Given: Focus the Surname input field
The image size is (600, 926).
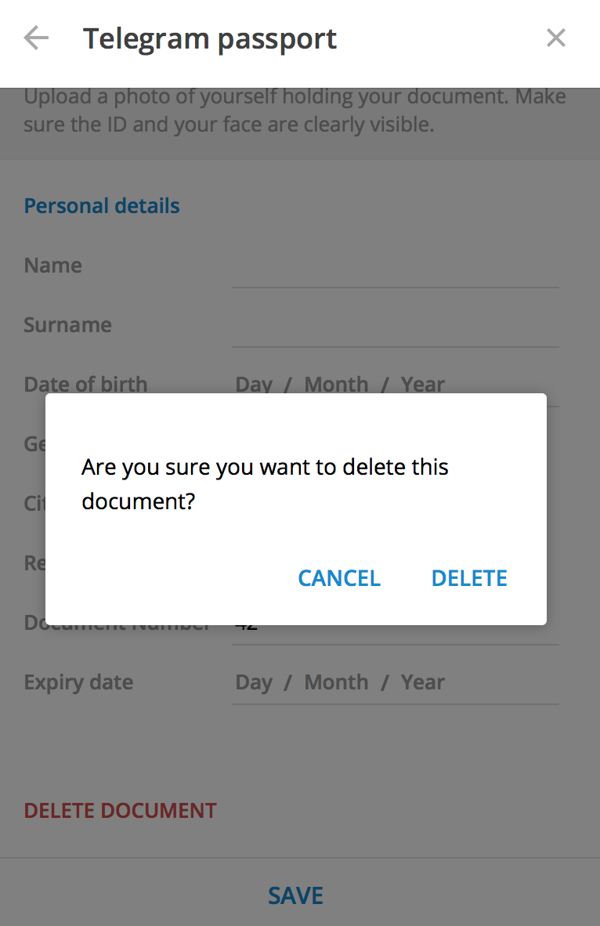Looking at the screenshot, I should tap(395, 327).
